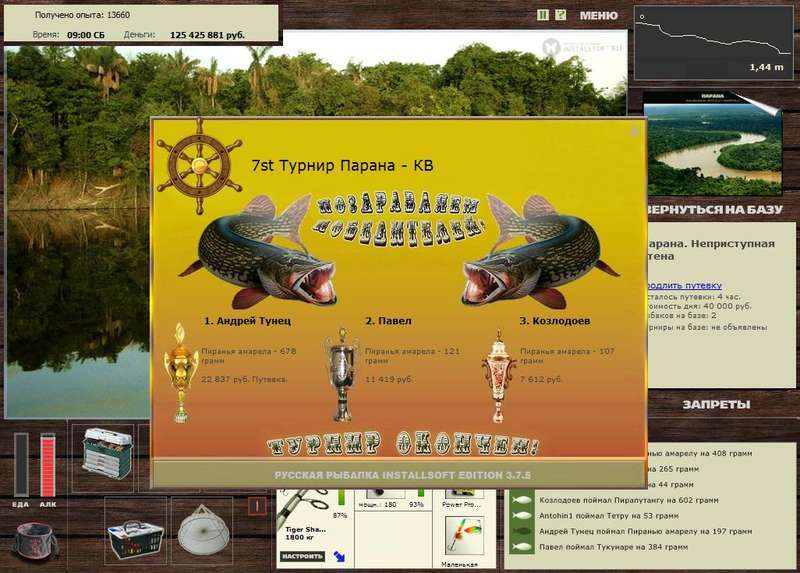Open the МЕНЮ menu
Viewport: 800px width, 573px height.
(598, 16)
